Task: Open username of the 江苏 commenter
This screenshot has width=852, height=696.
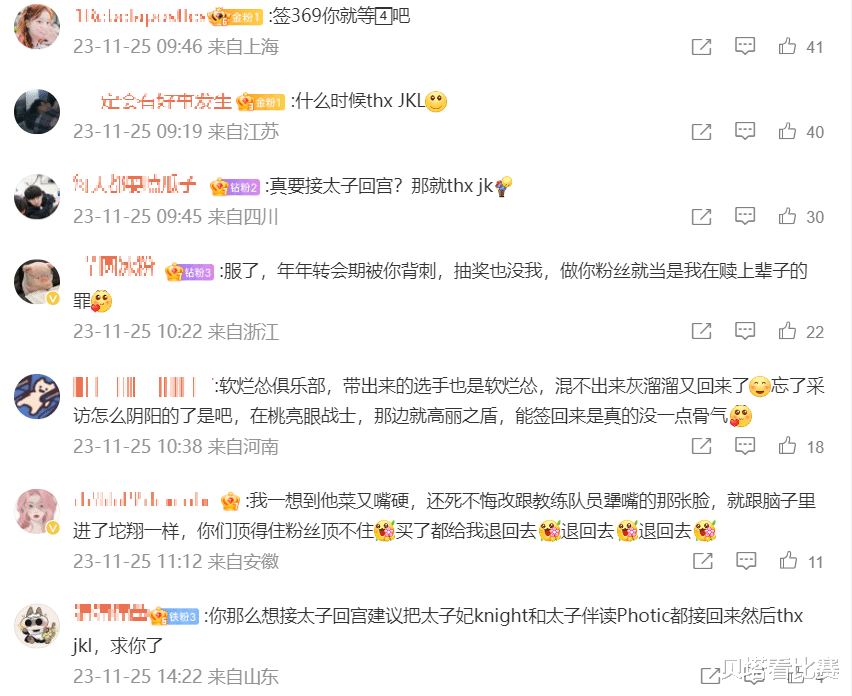Action: click(x=166, y=101)
